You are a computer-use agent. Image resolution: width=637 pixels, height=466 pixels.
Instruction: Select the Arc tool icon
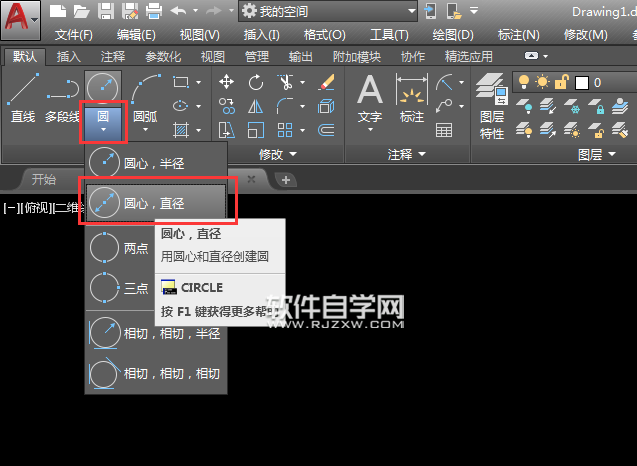coord(146,89)
